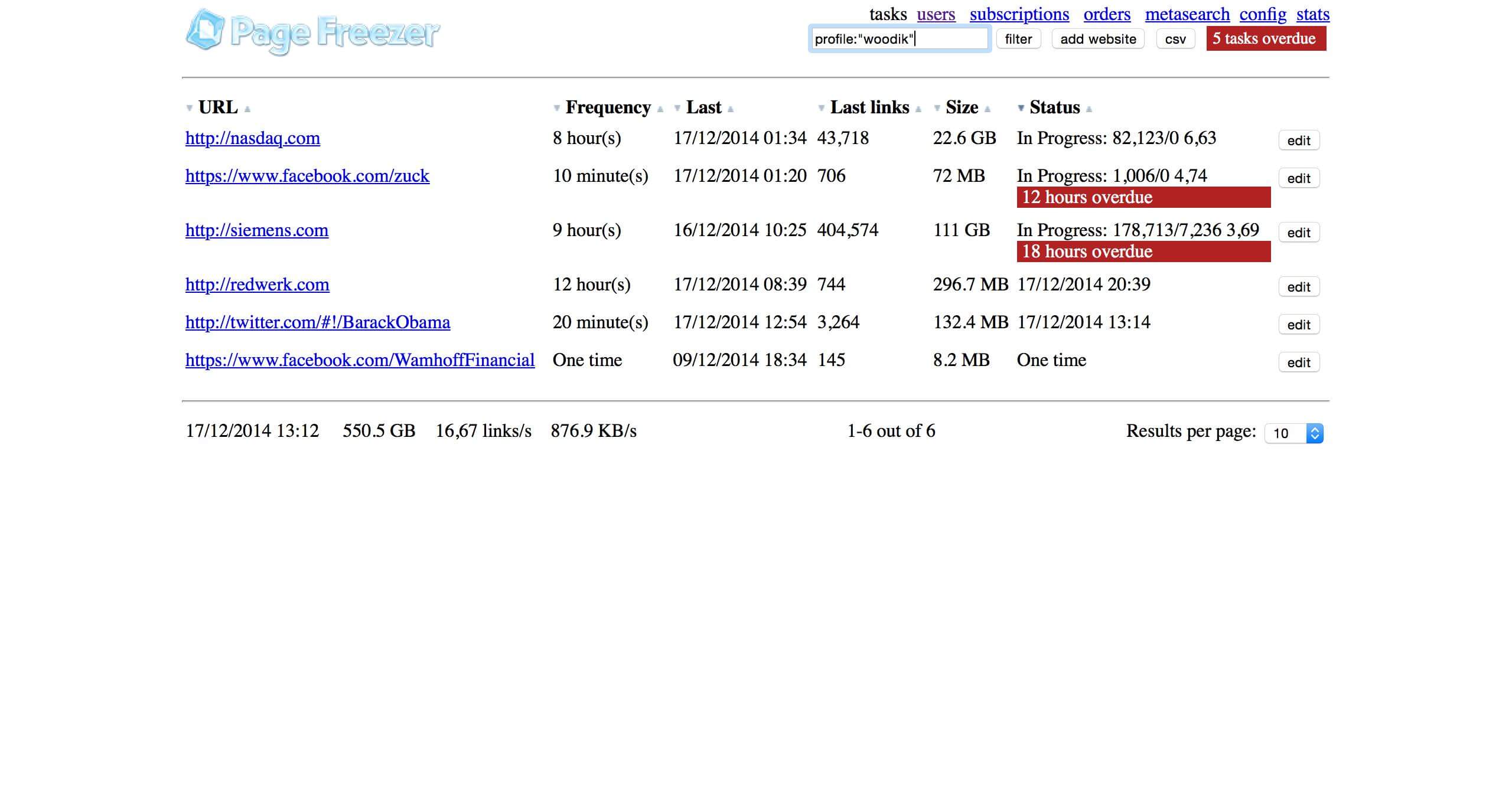This screenshot has width=1512, height=797.
Task: Open http://redwerk.com link
Action: tap(258, 285)
